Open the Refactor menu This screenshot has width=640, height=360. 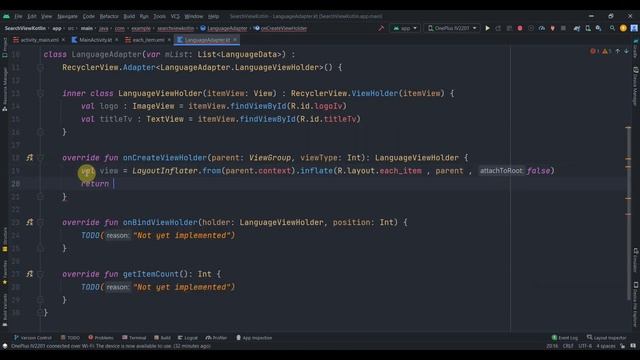pos(109,16)
